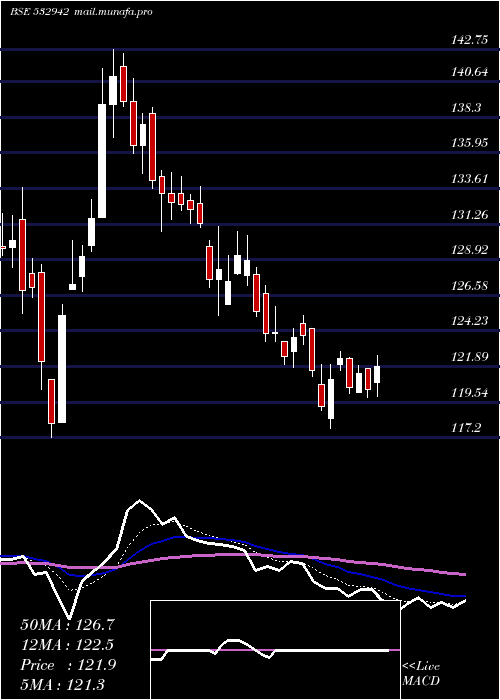500x700 pixels.
Task: Click the 138.3 price level label
Action: point(467,107)
